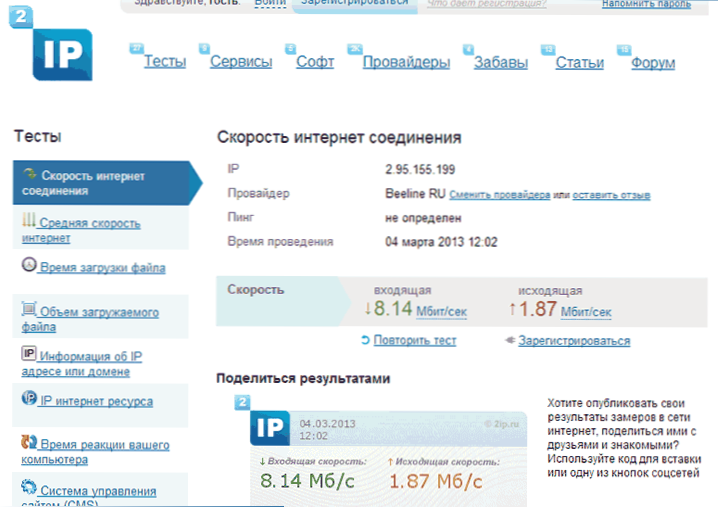
Task: Open 'Что дает регистрация?' link
Action: (487, 4)
